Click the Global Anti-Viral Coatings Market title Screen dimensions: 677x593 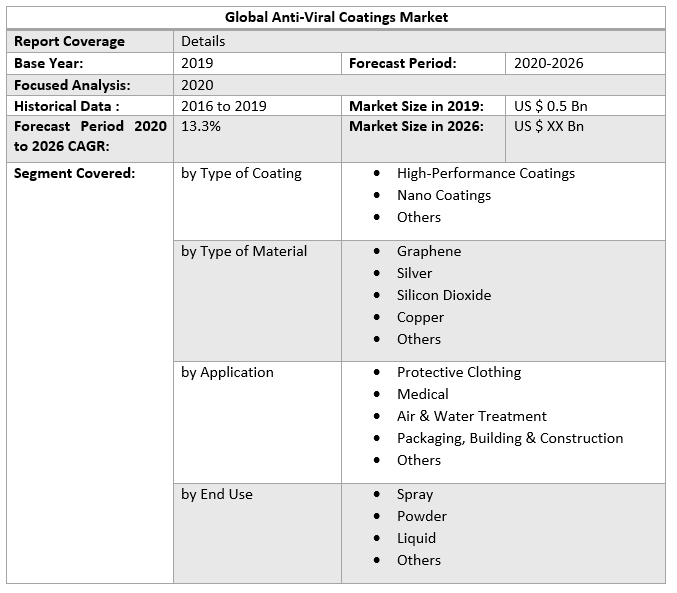coord(336,17)
